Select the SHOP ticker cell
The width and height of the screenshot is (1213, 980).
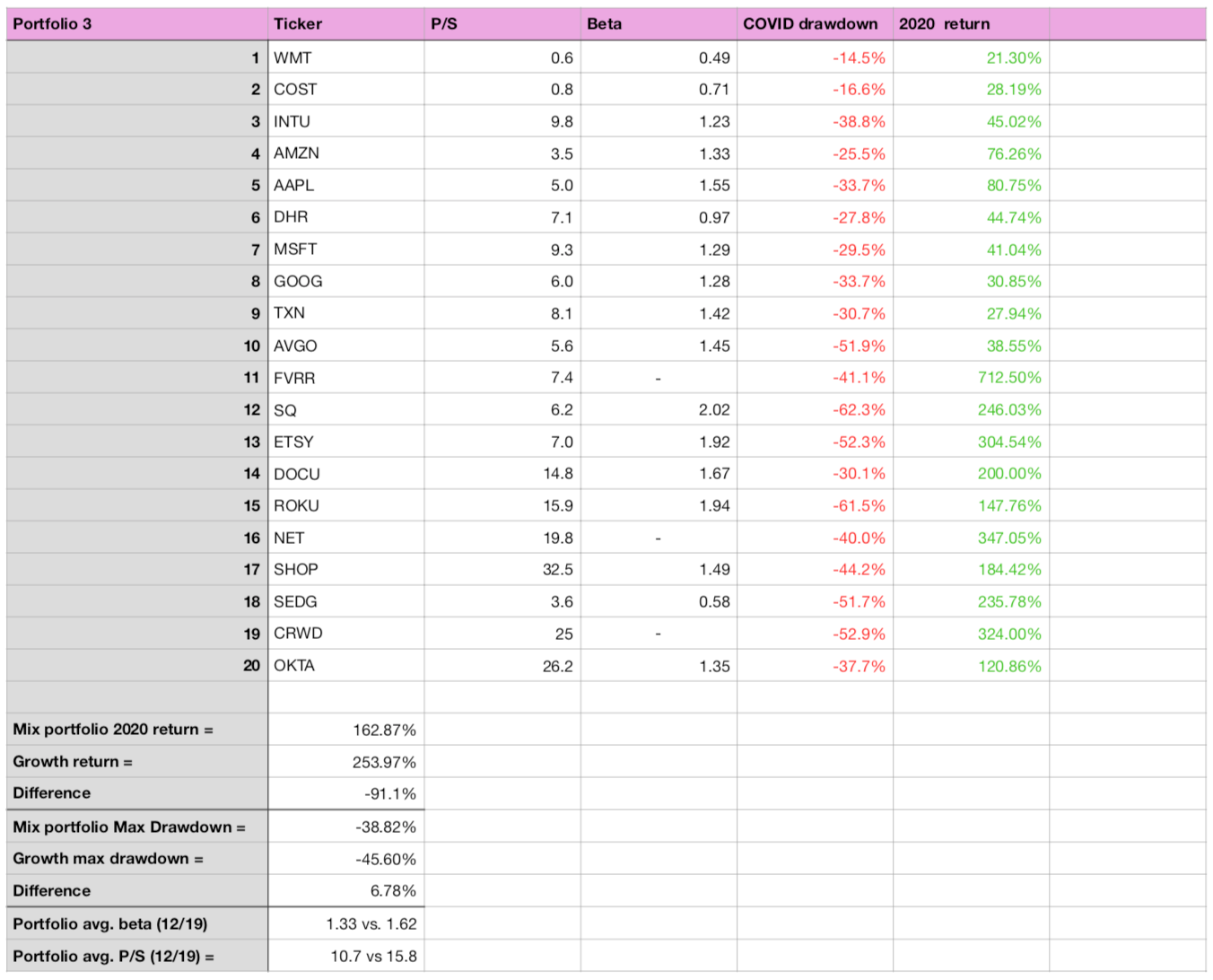tap(345, 569)
